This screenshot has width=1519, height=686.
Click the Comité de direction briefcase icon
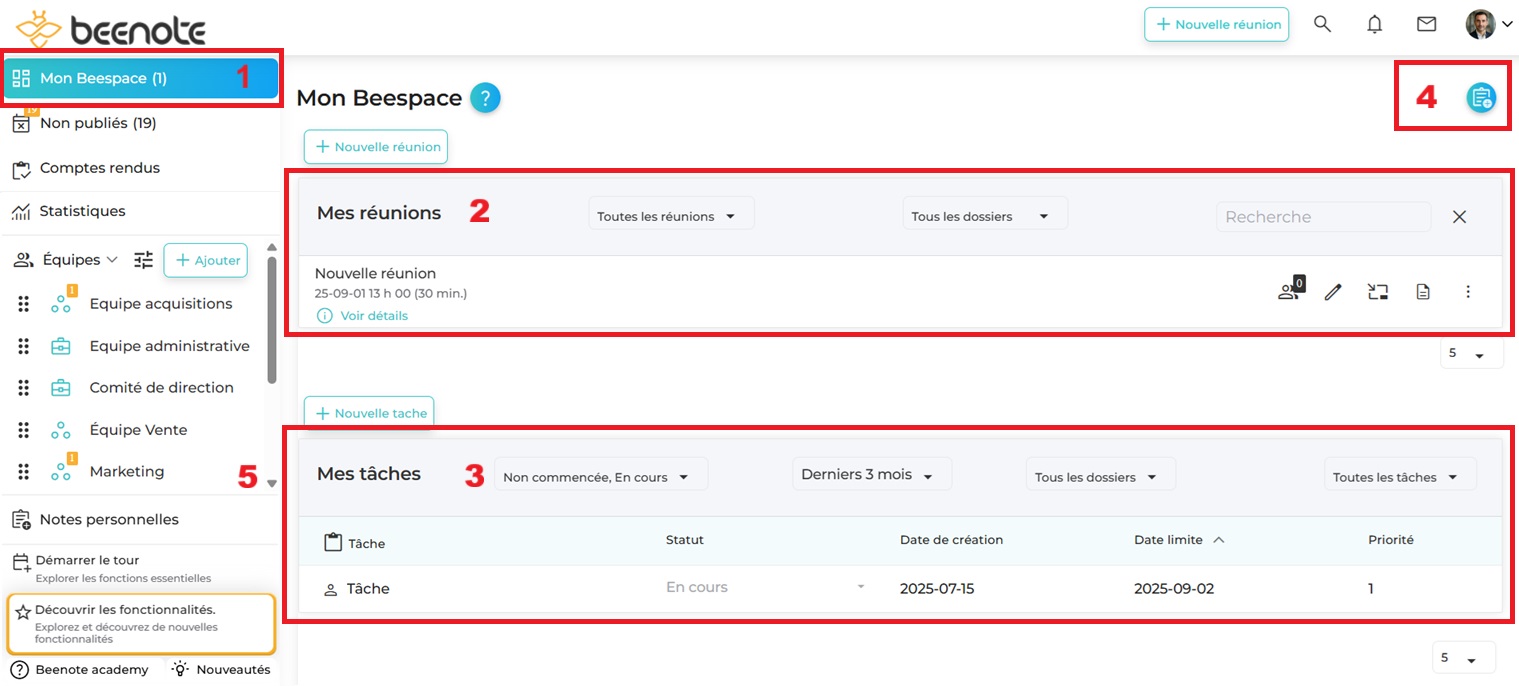tap(61, 388)
